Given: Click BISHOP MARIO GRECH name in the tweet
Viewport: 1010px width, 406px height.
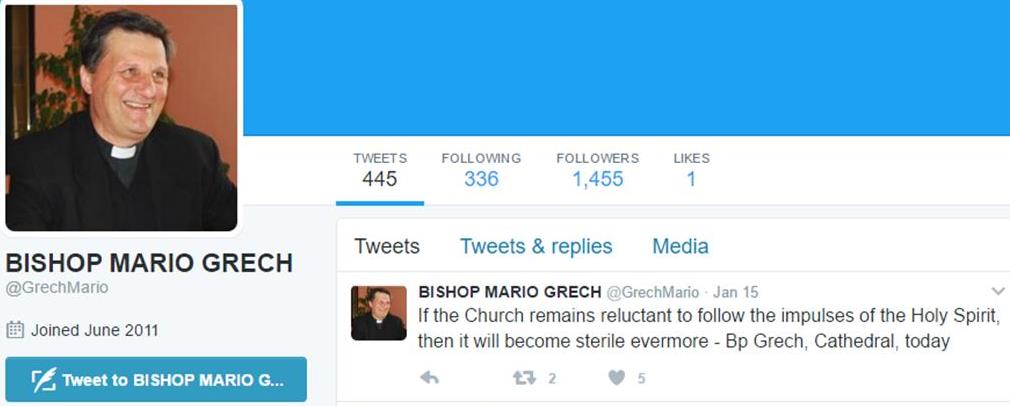Looking at the screenshot, I should 508,293.
